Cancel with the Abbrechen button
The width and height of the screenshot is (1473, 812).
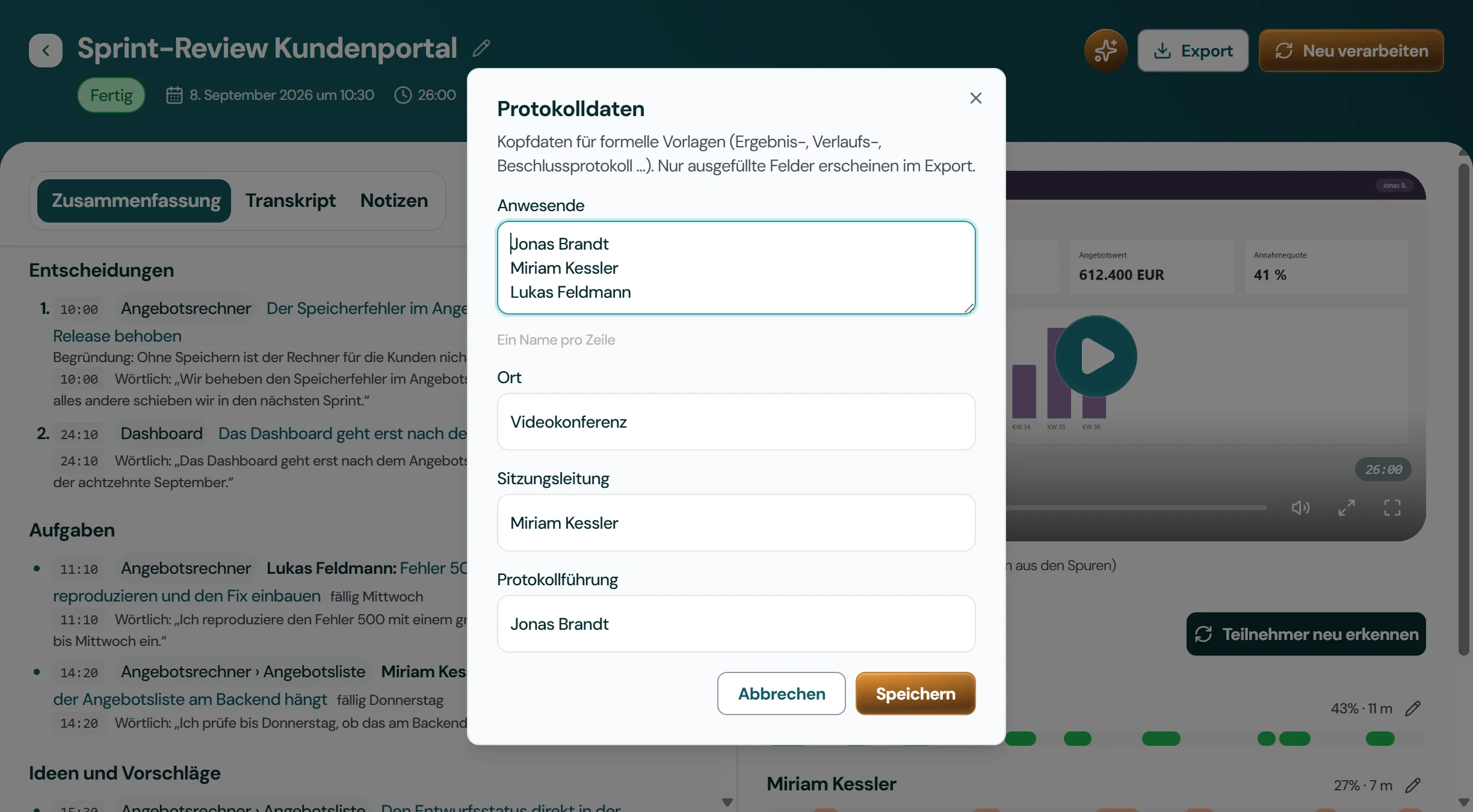(781, 694)
